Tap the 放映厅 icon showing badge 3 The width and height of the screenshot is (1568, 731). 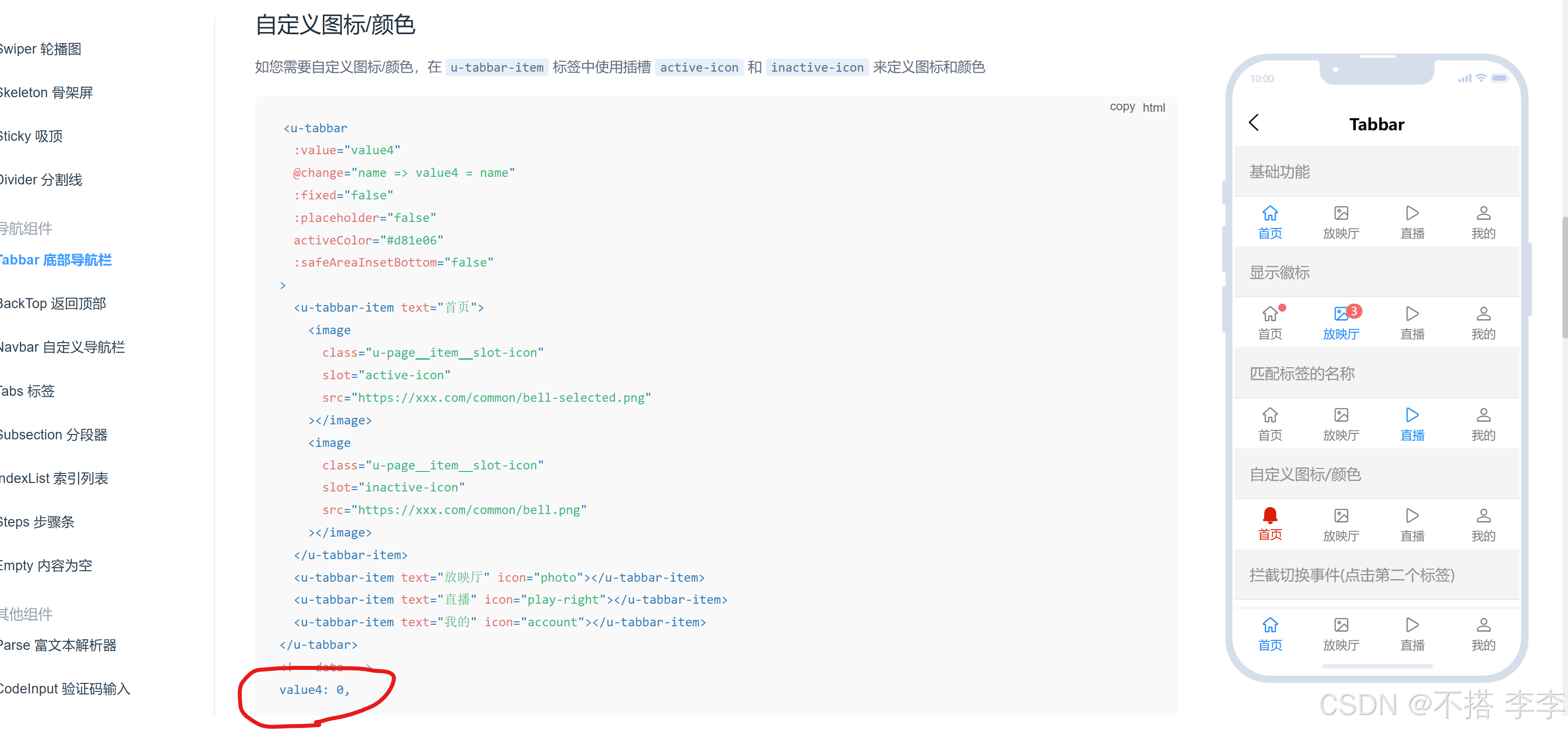click(1341, 315)
